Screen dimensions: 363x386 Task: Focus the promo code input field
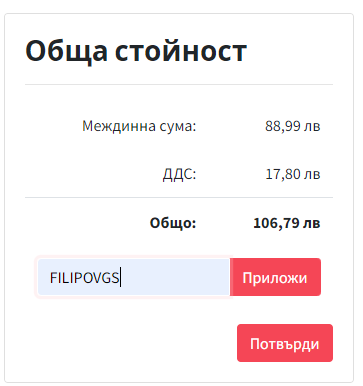tap(134, 277)
